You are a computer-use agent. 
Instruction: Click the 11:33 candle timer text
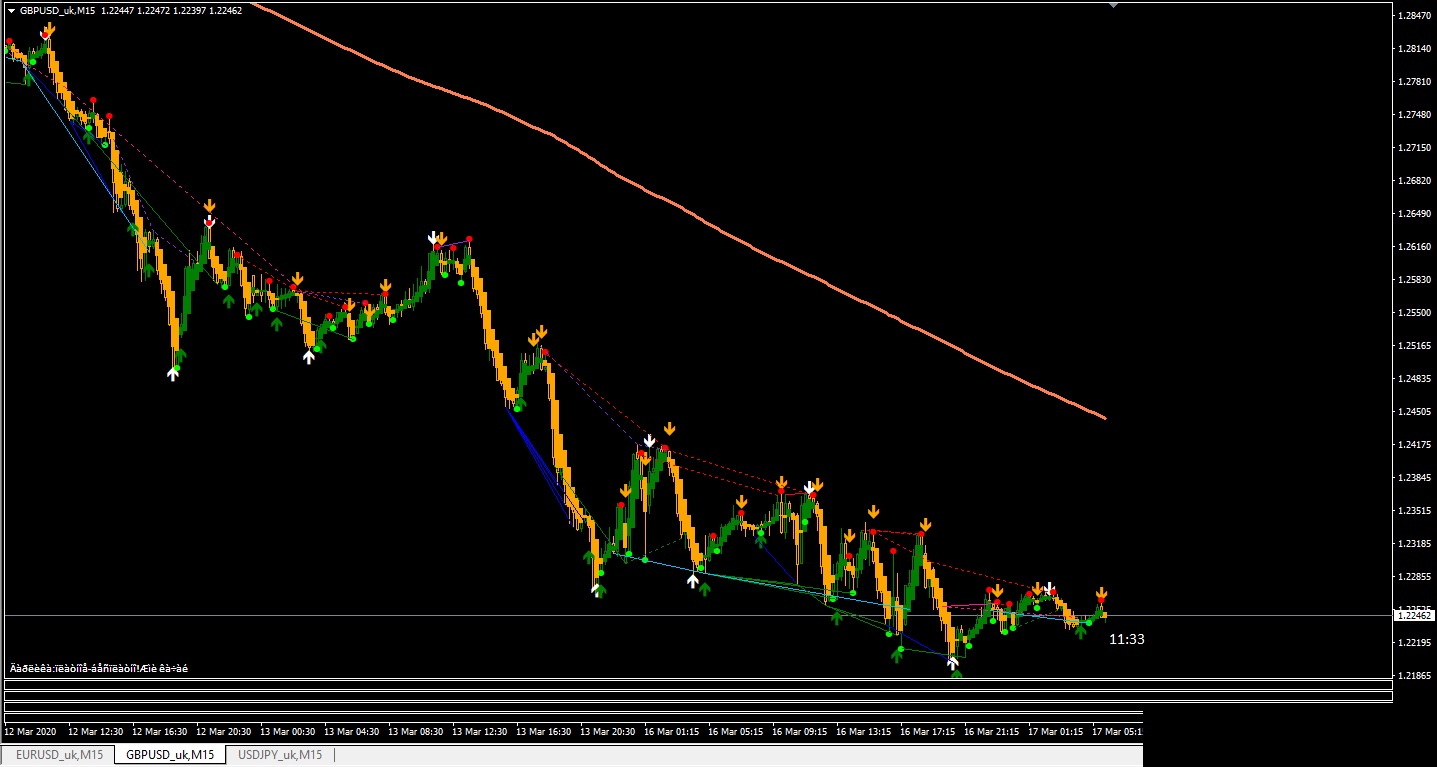click(1127, 639)
